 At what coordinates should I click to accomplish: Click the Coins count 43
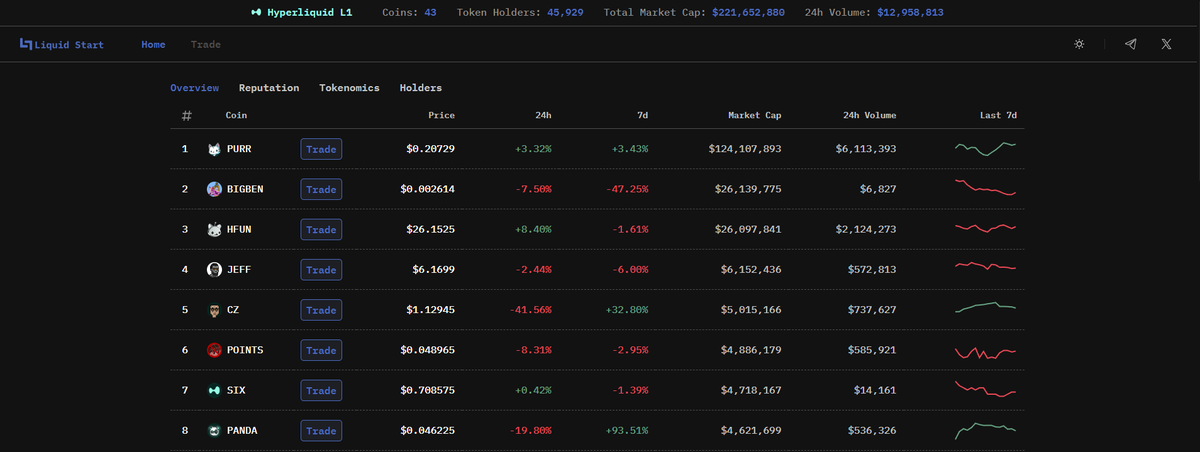pos(431,13)
